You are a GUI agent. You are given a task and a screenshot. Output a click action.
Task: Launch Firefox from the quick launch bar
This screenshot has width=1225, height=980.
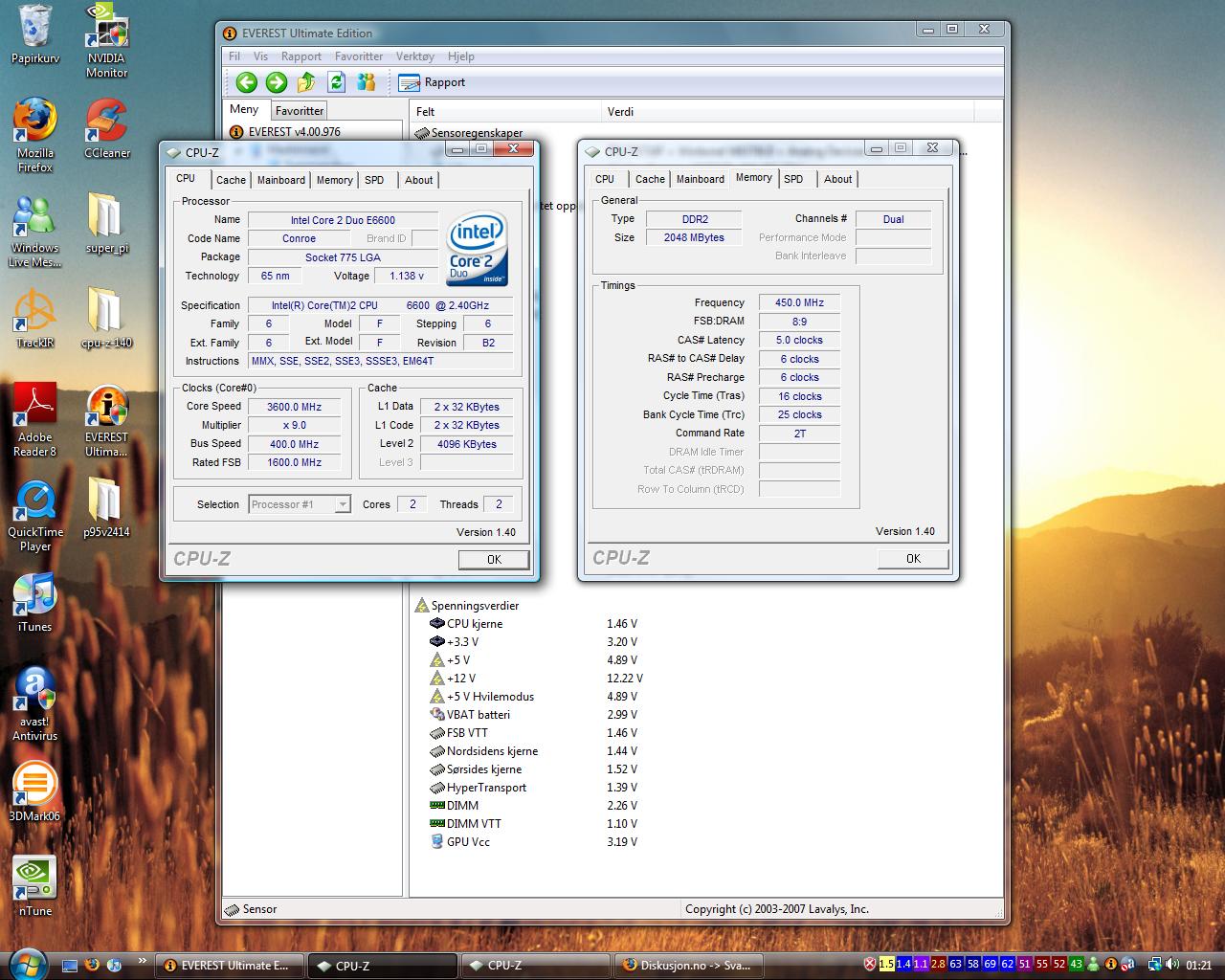[x=92, y=965]
